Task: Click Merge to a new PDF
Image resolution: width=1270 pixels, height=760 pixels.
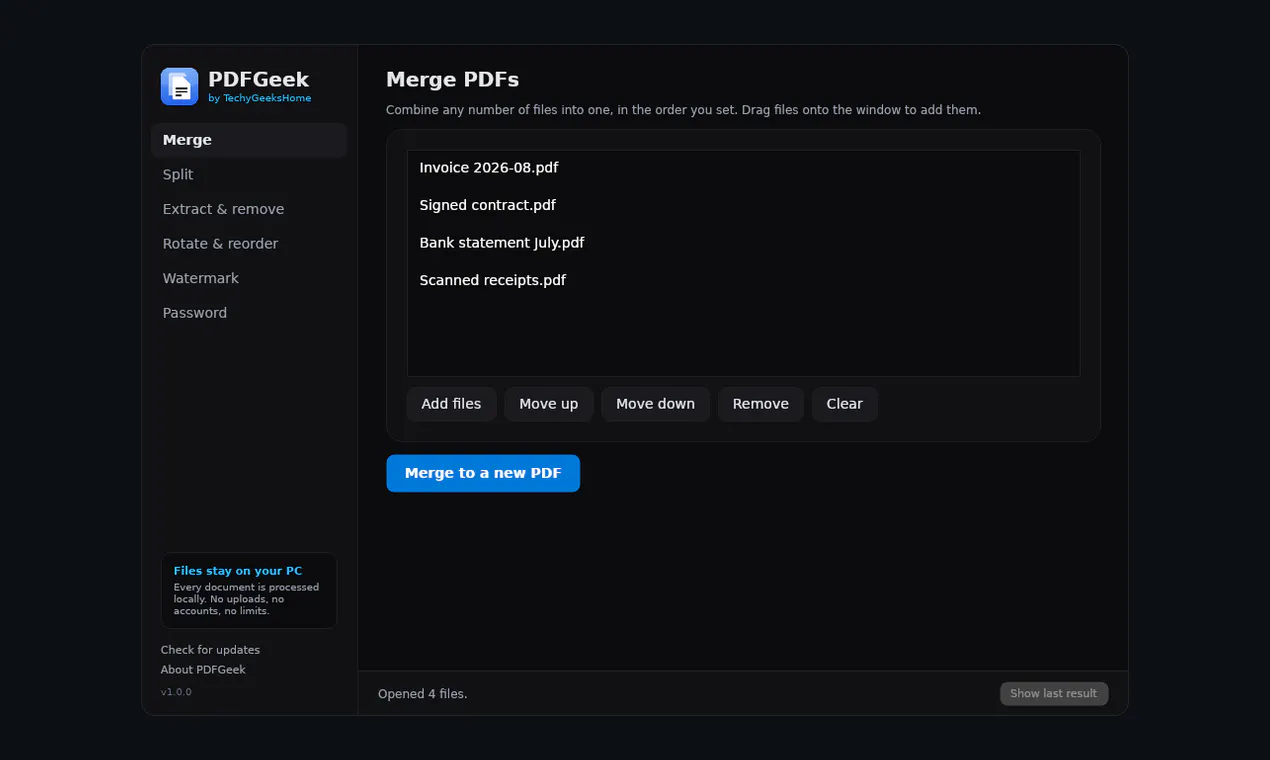Action: coord(483,473)
